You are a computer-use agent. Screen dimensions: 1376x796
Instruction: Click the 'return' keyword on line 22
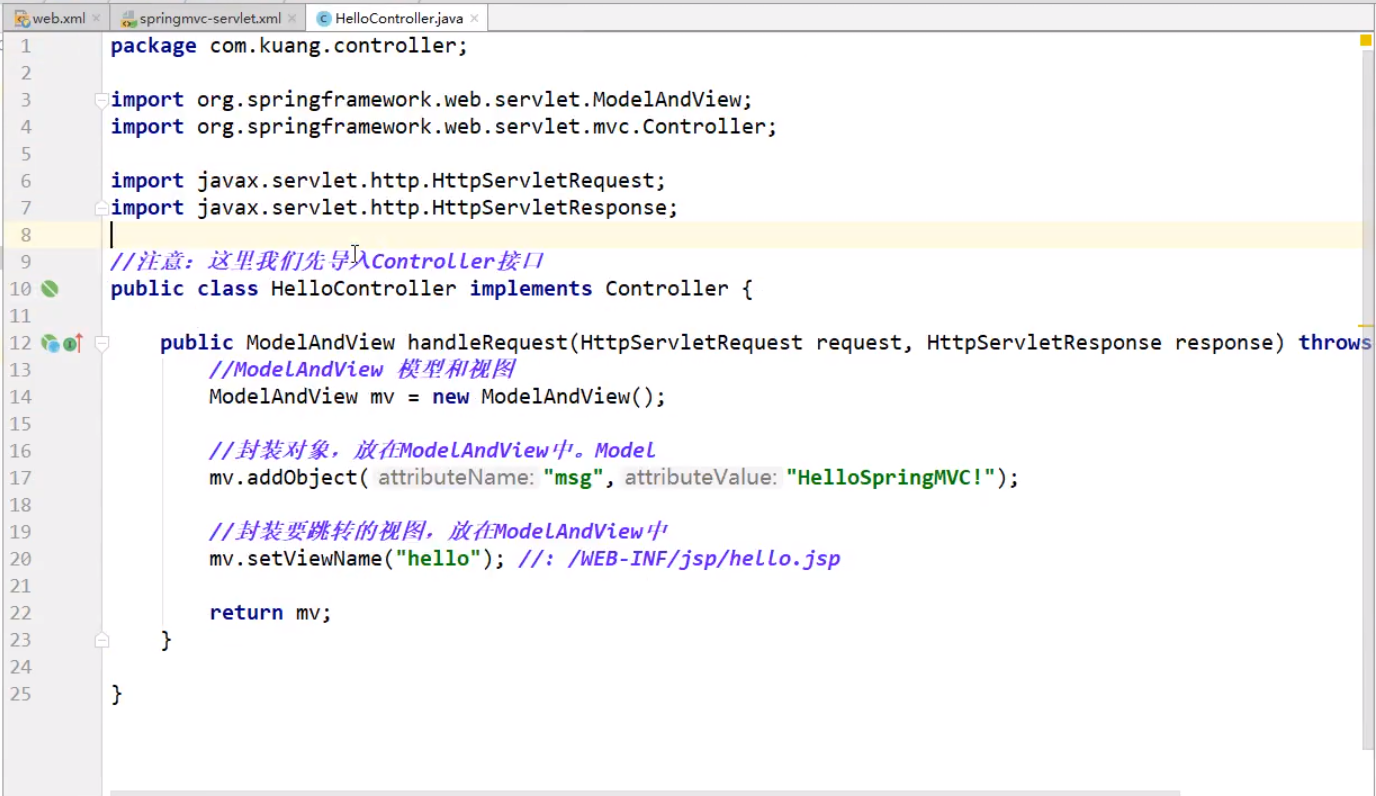click(x=246, y=613)
